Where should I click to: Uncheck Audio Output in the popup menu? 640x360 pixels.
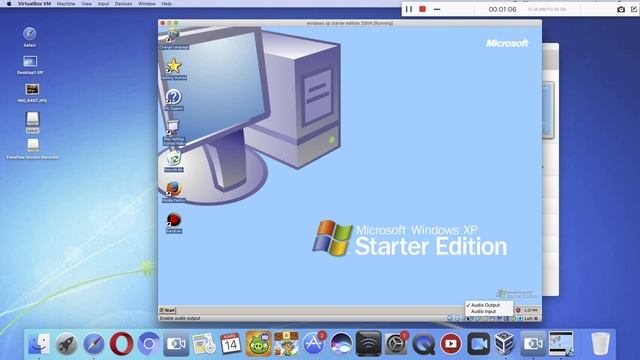pyautogui.click(x=485, y=305)
